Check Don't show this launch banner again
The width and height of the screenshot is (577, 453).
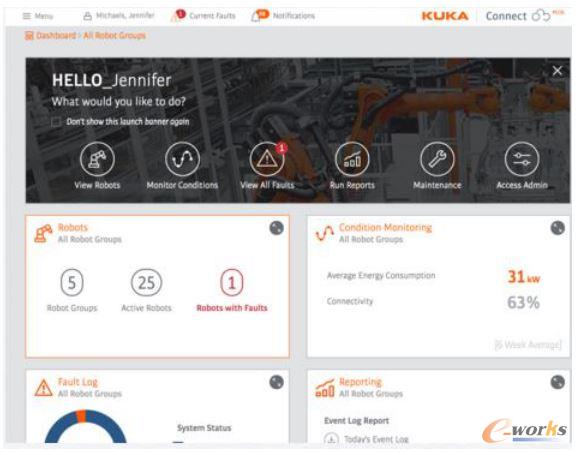(56, 122)
